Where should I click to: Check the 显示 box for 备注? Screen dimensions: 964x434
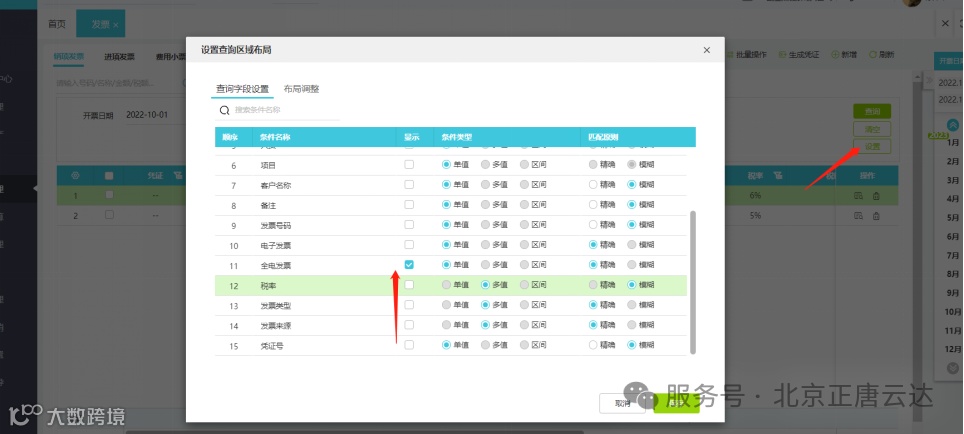tap(409, 205)
